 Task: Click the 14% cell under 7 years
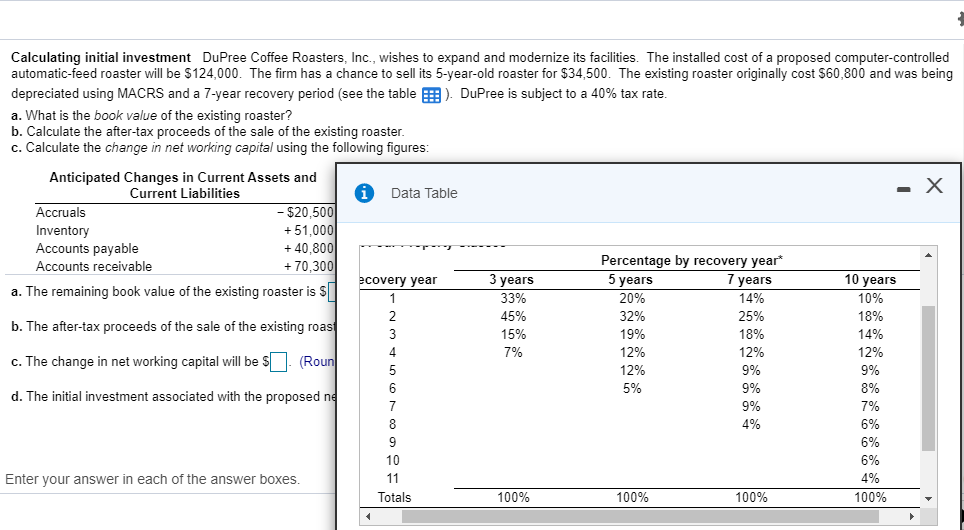751,299
